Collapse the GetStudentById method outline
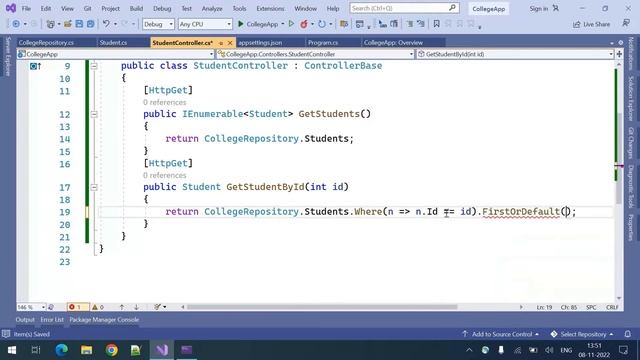 pyautogui.click(x=94, y=187)
